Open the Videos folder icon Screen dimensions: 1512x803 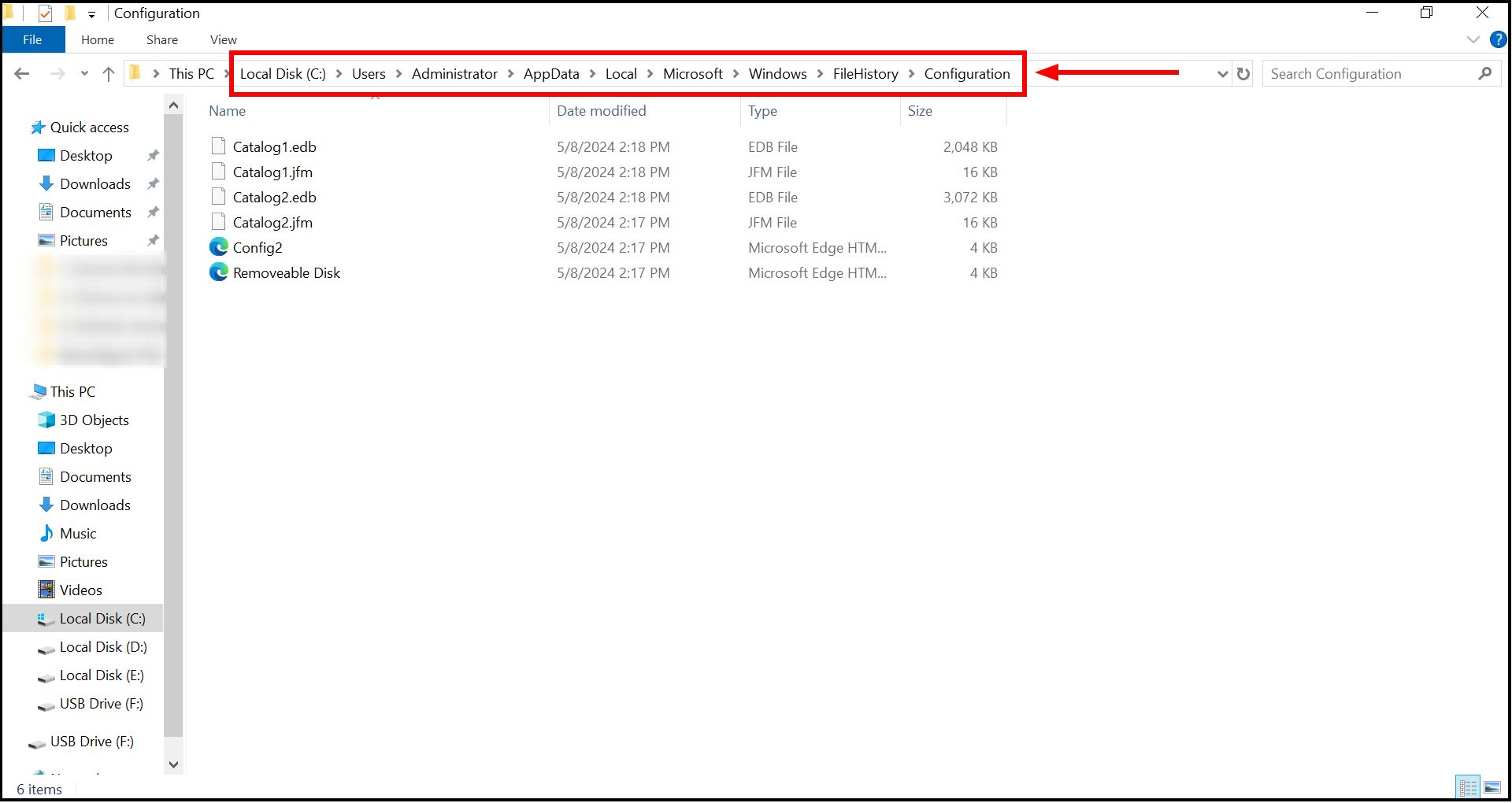click(46, 590)
